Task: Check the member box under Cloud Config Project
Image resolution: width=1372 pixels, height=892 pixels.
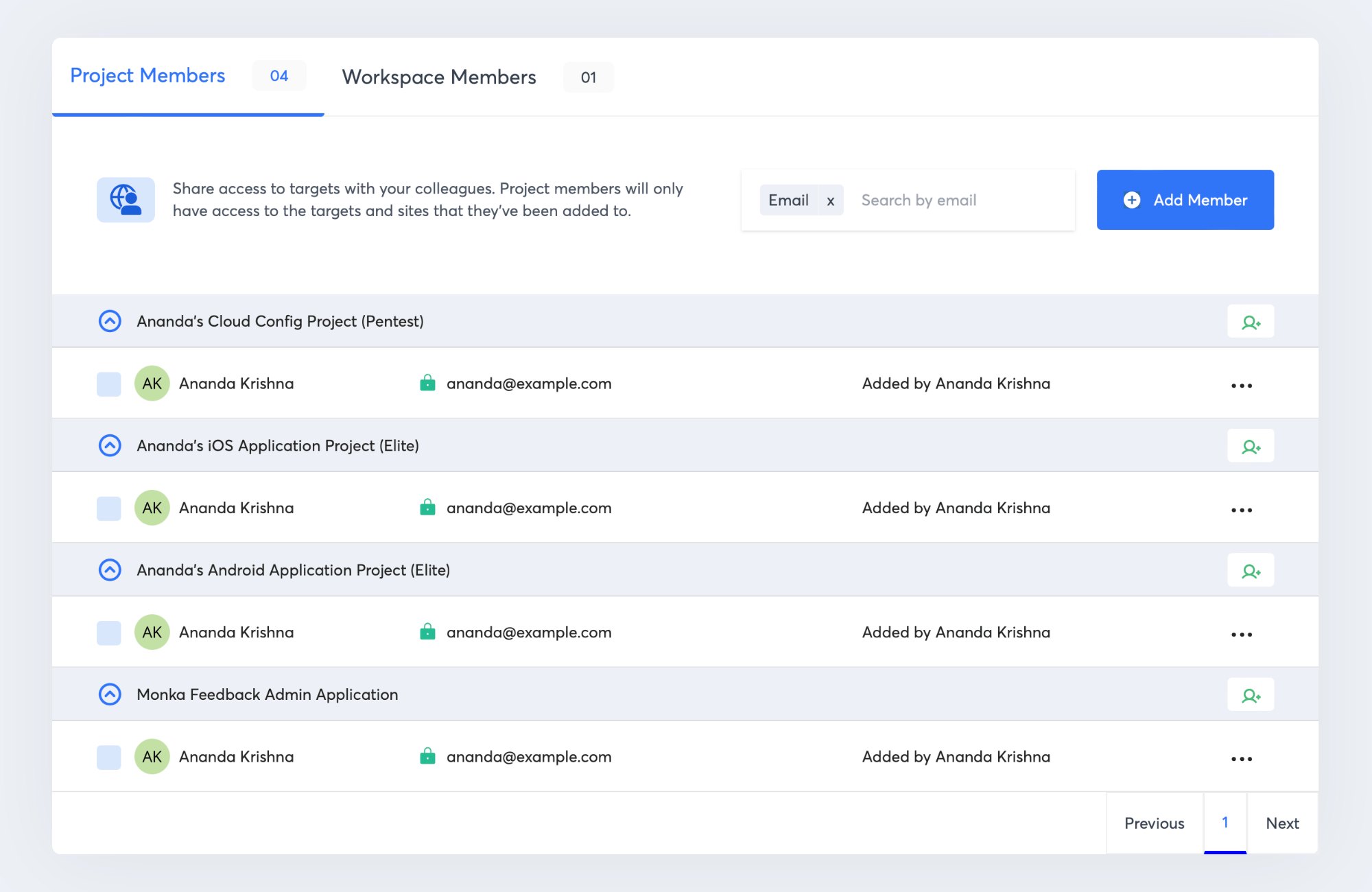Action: (x=109, y=384)
